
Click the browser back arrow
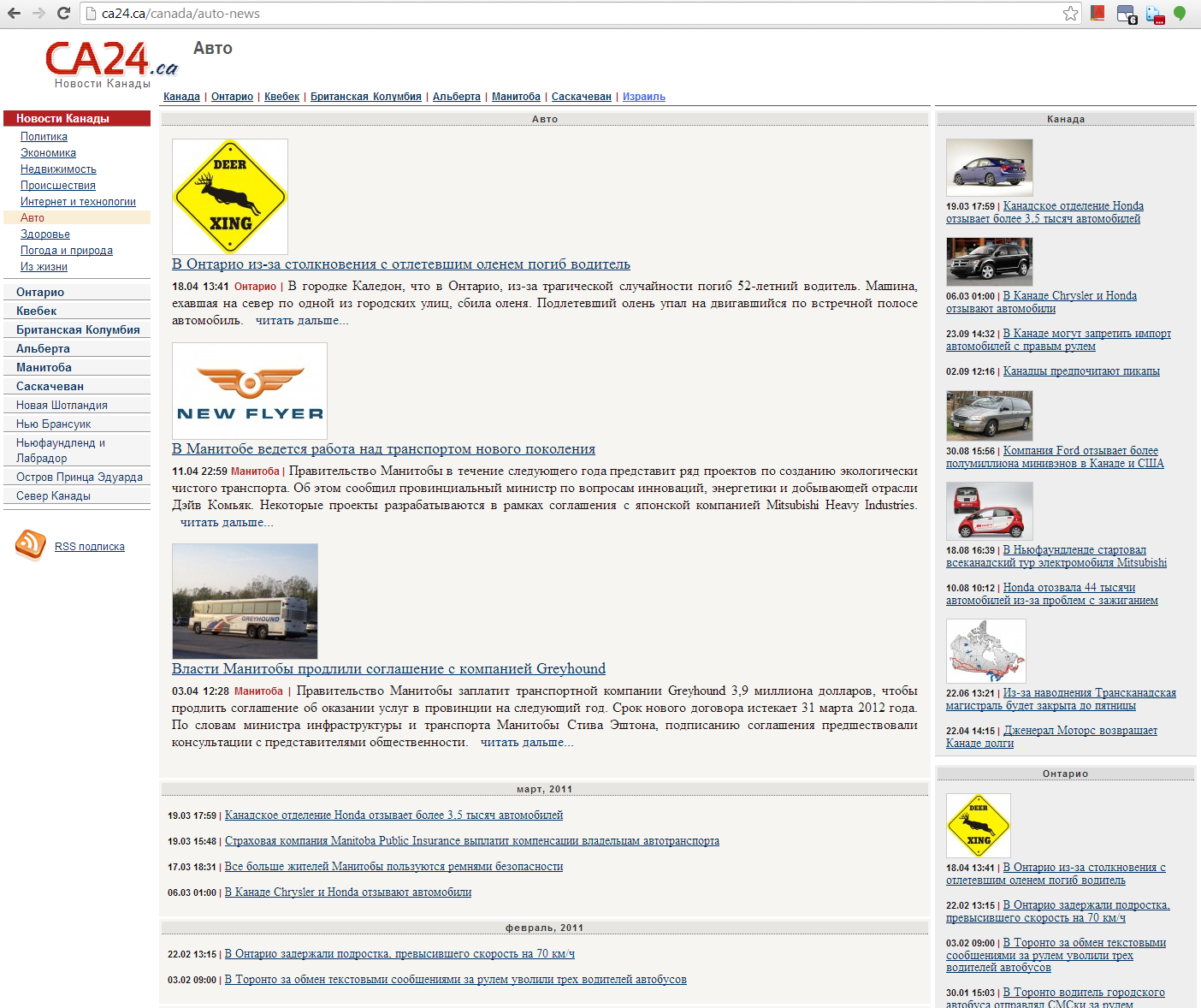[x=14, y=14]
